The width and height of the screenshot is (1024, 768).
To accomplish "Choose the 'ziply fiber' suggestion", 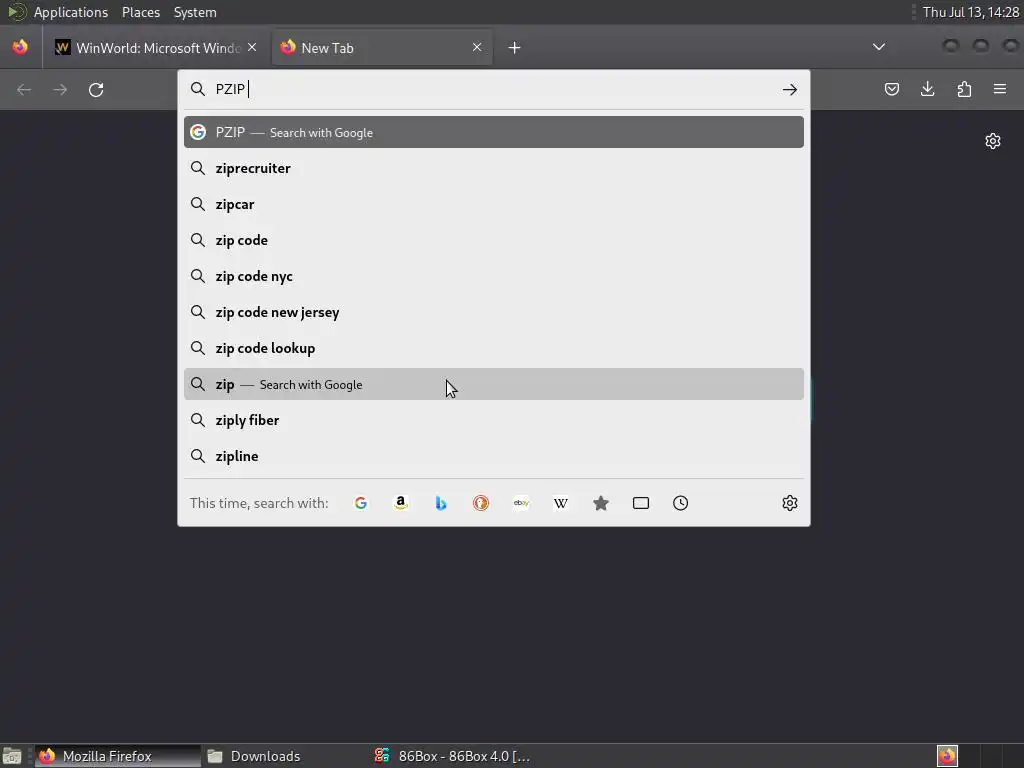I will (x=494, y=420).
